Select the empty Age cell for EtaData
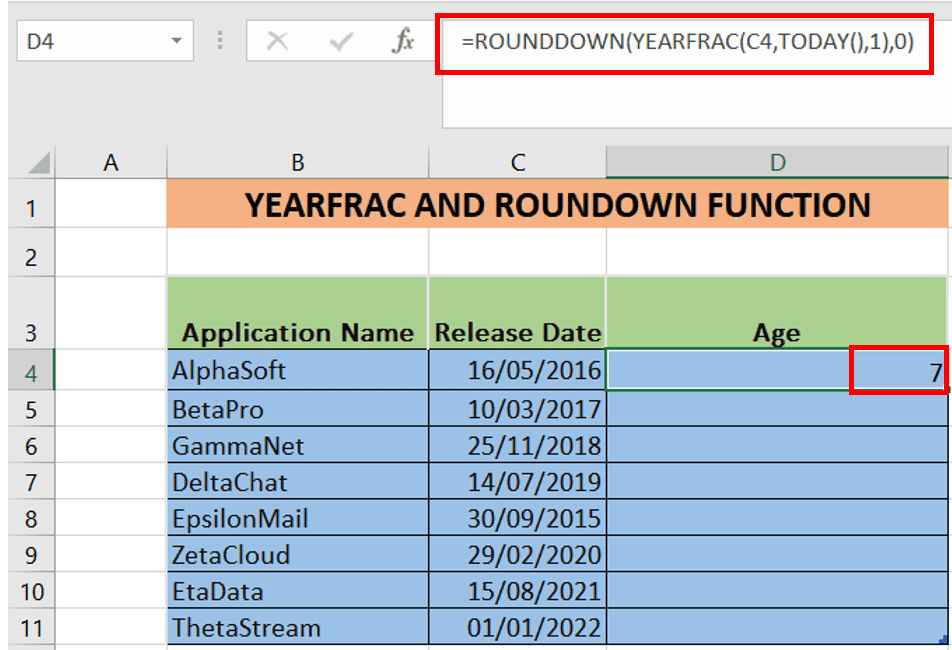This screenshot has height=650, width=952. pos(777,591)
